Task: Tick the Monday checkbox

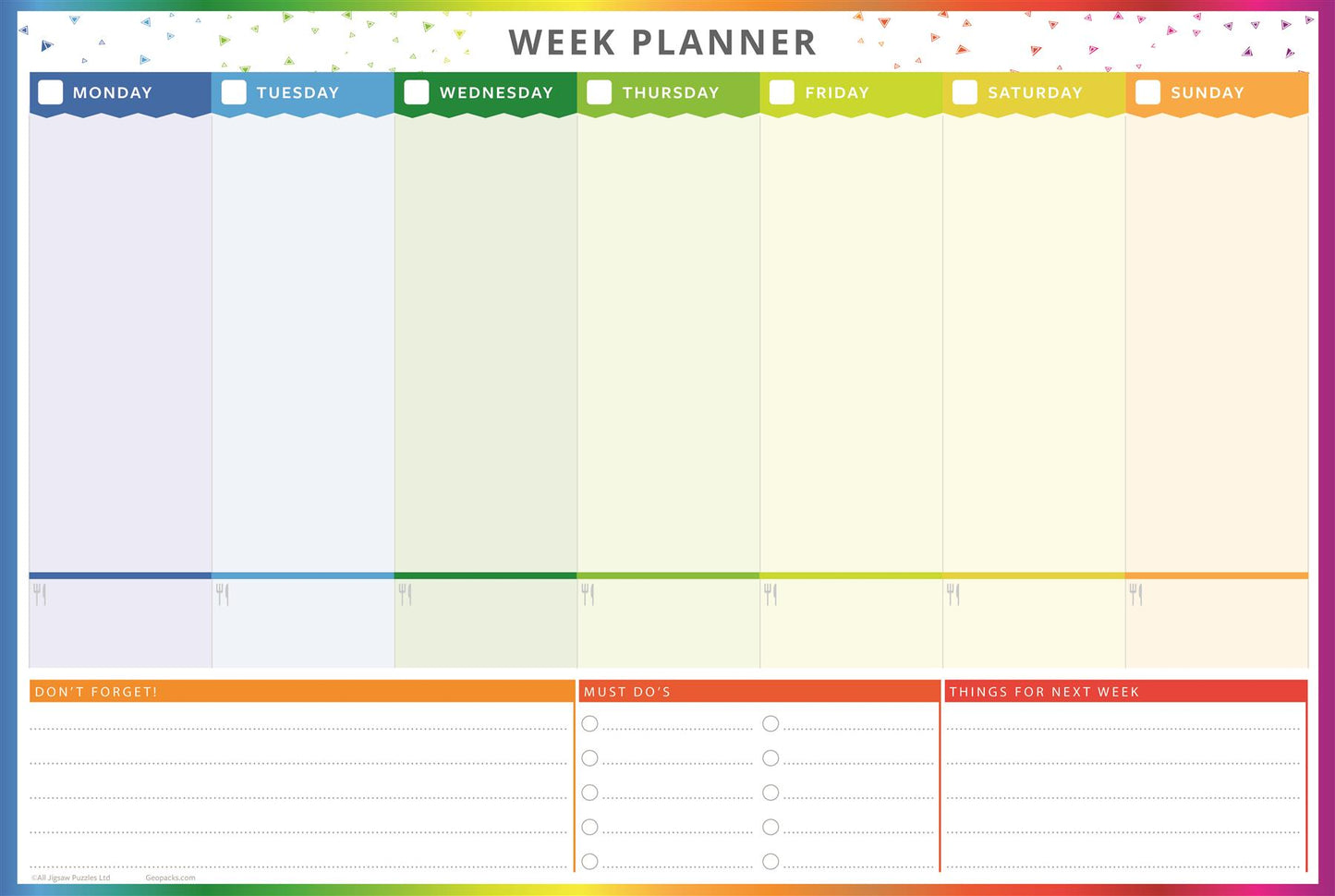Action: tap(51, 92)
